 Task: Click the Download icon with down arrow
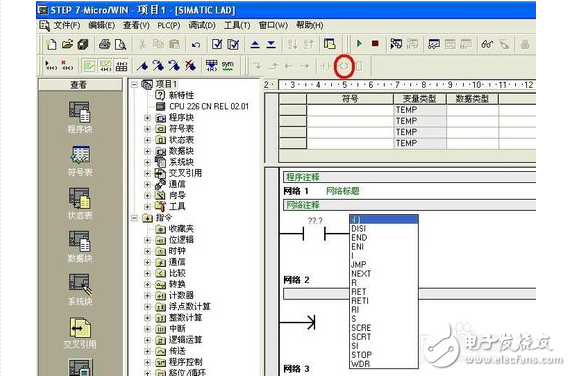(271, 44)
